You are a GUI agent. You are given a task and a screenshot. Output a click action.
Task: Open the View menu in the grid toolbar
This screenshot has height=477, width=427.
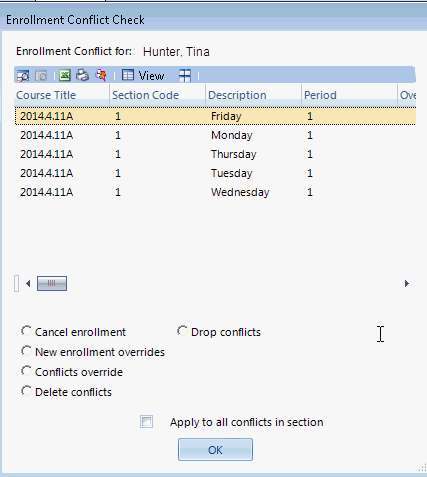(143, 76)
